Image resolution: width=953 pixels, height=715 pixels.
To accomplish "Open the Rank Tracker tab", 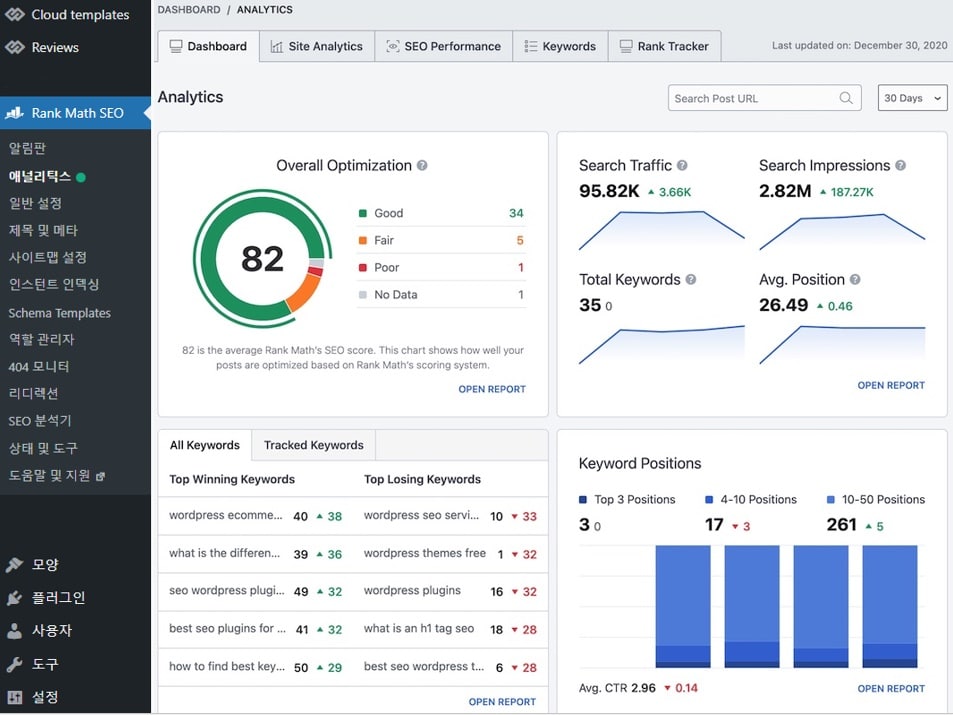I will point(664,46).
